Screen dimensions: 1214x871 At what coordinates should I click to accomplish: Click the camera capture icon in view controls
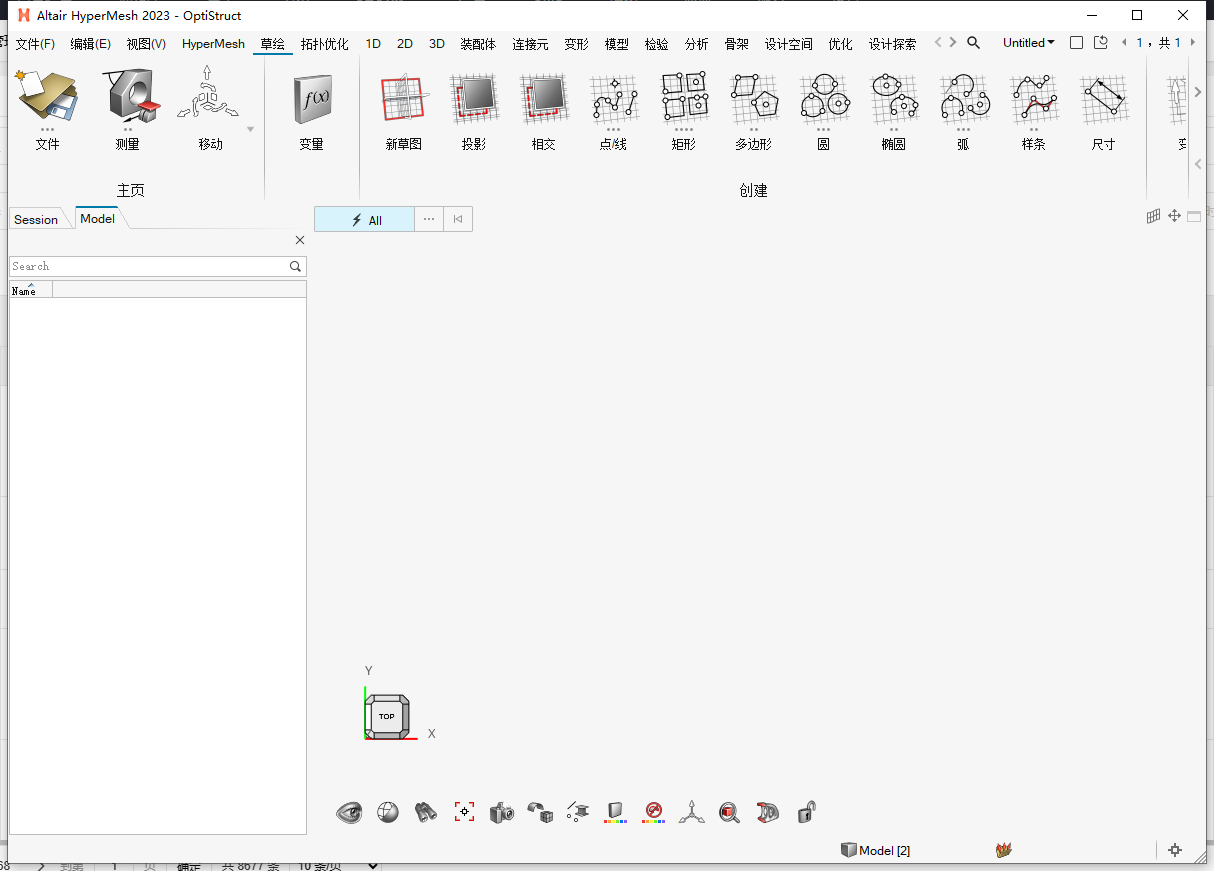501,812
